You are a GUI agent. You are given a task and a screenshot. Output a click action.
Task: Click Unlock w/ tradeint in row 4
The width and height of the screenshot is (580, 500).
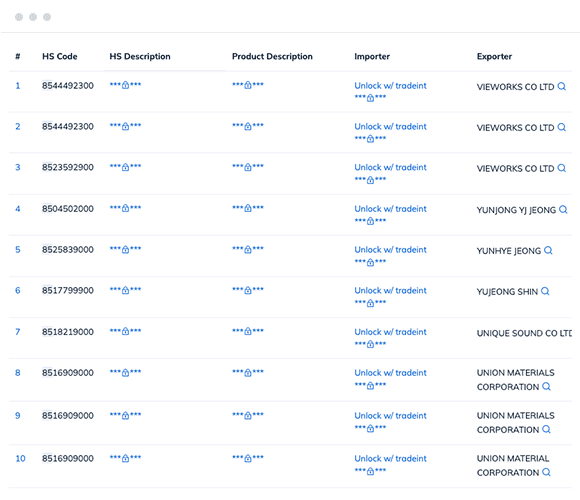tap(390, 209)
